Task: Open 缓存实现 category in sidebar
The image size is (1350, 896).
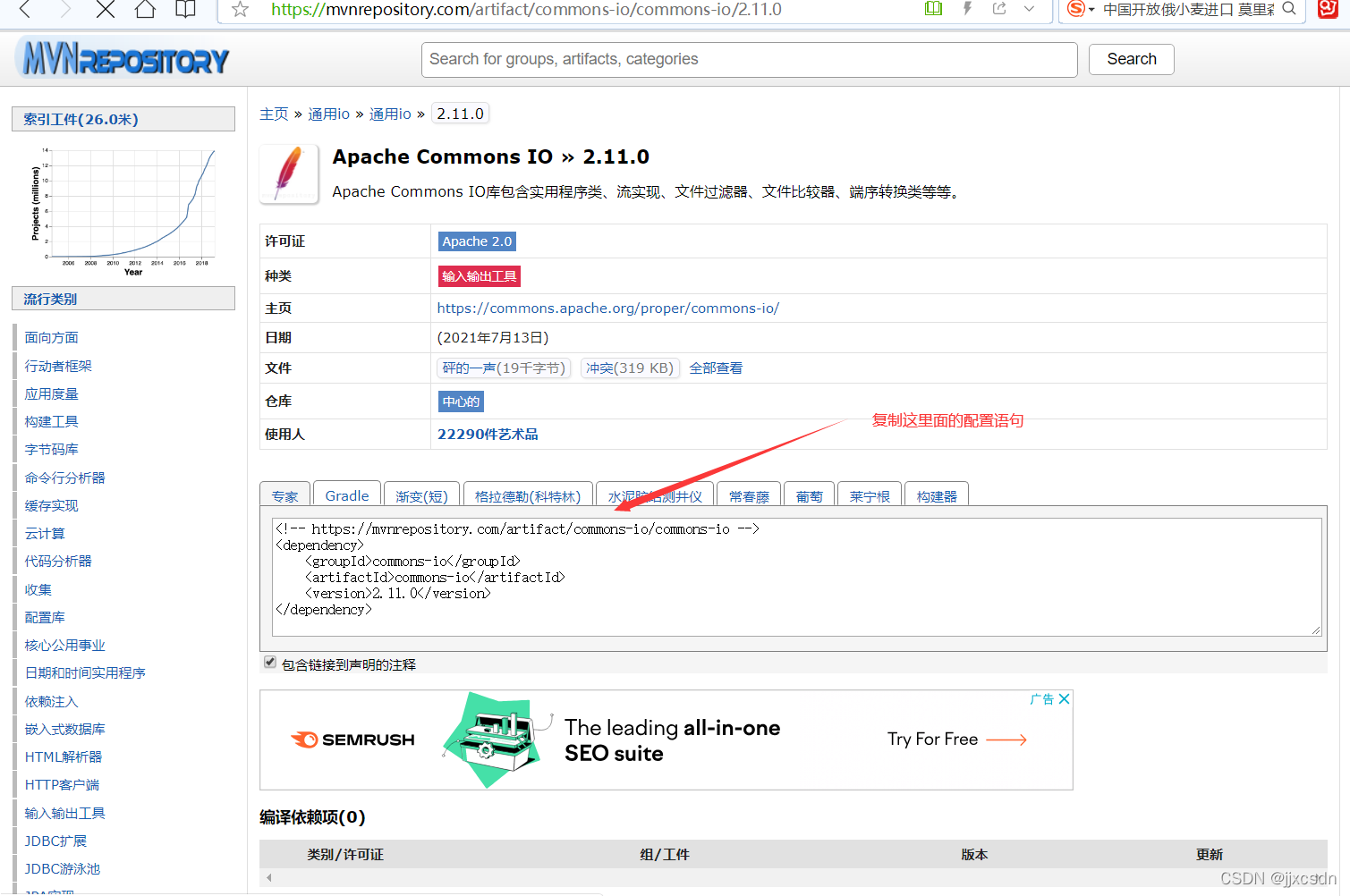Action: point(51,506)
